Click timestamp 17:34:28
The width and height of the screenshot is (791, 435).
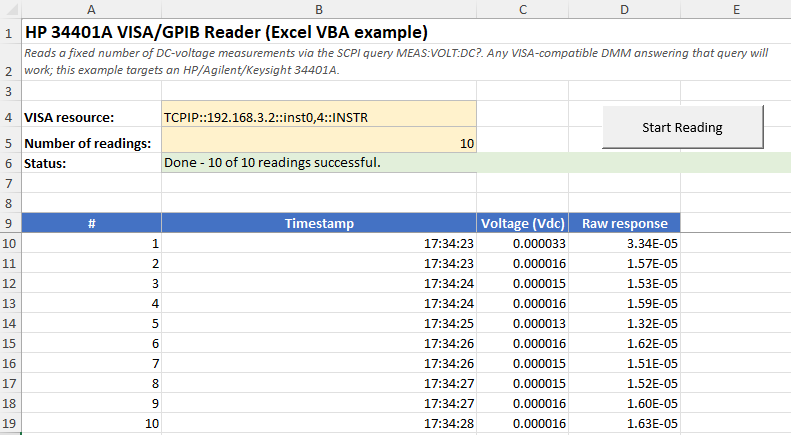319,423
